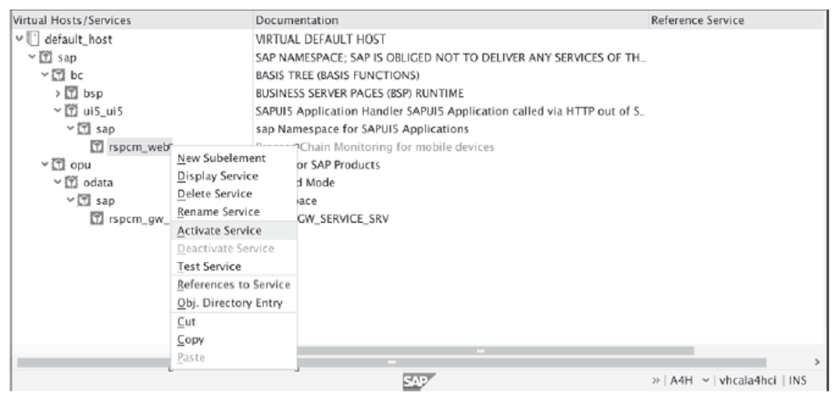This screenshot has height=400, width=840.
Task: Click the rspcm_gw service node icon
Action: coord(98,219)
